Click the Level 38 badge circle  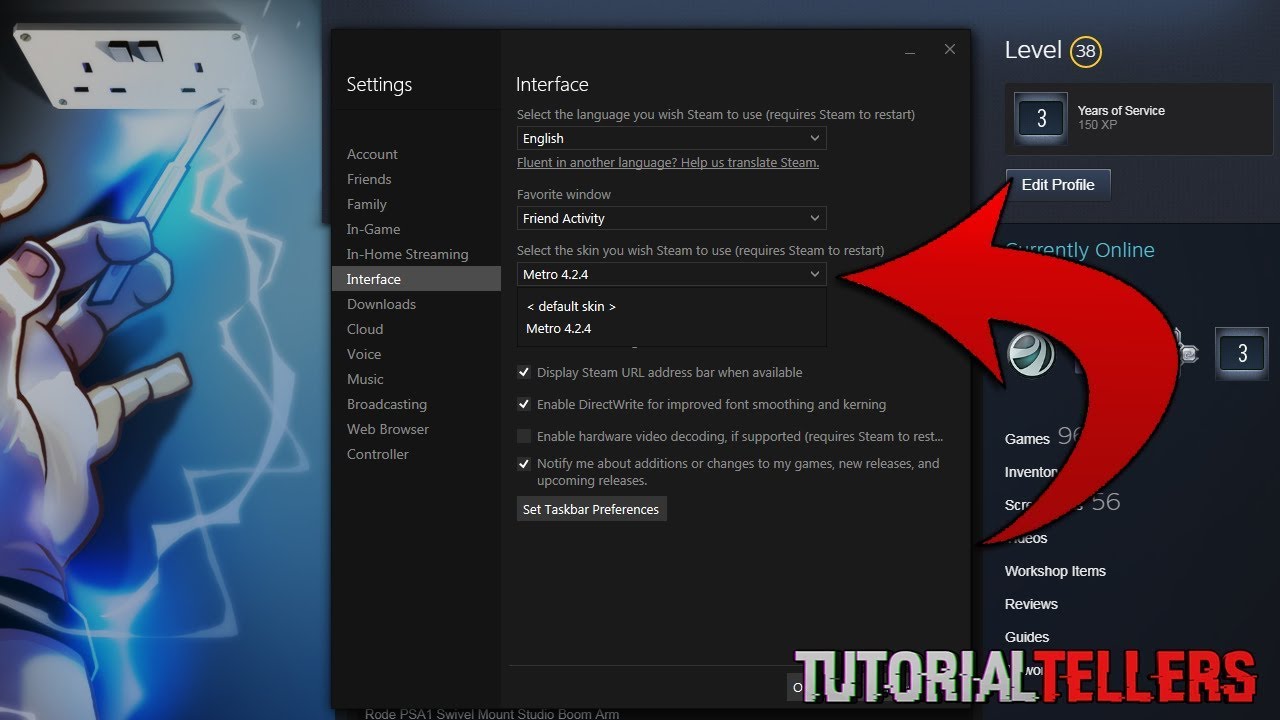pos(1085,51)
